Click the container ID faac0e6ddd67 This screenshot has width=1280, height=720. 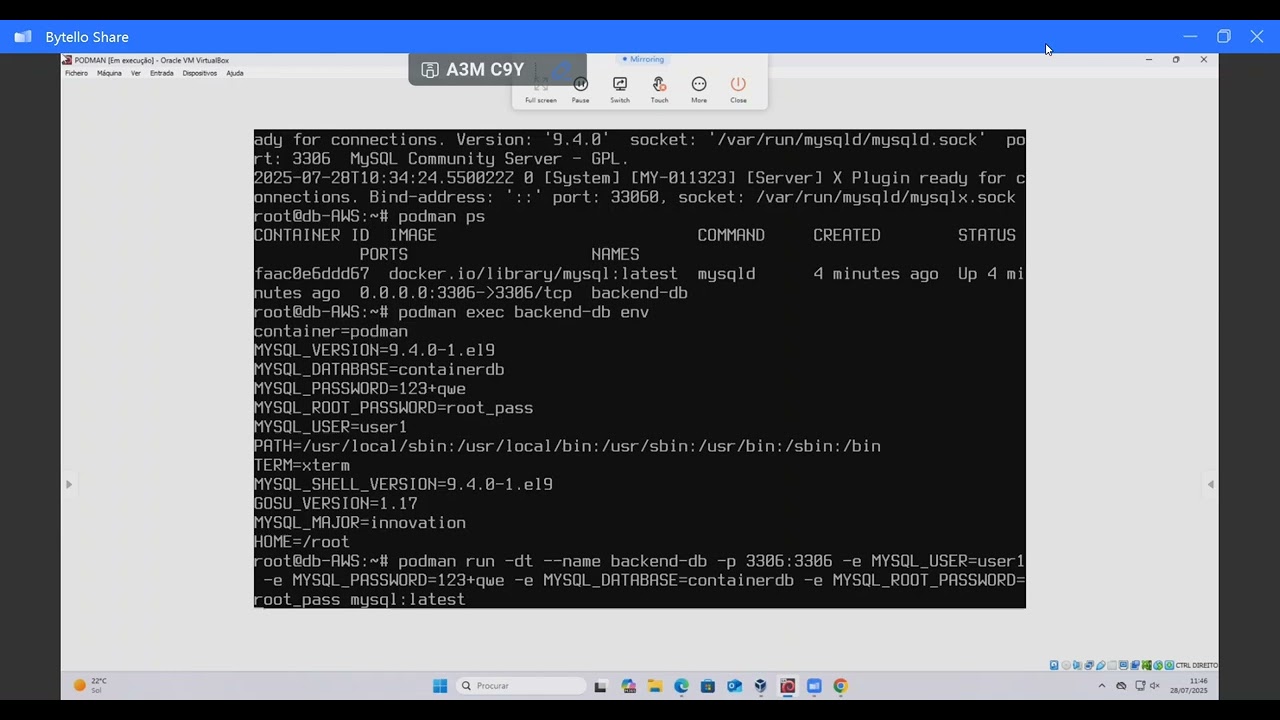[312, 274]
